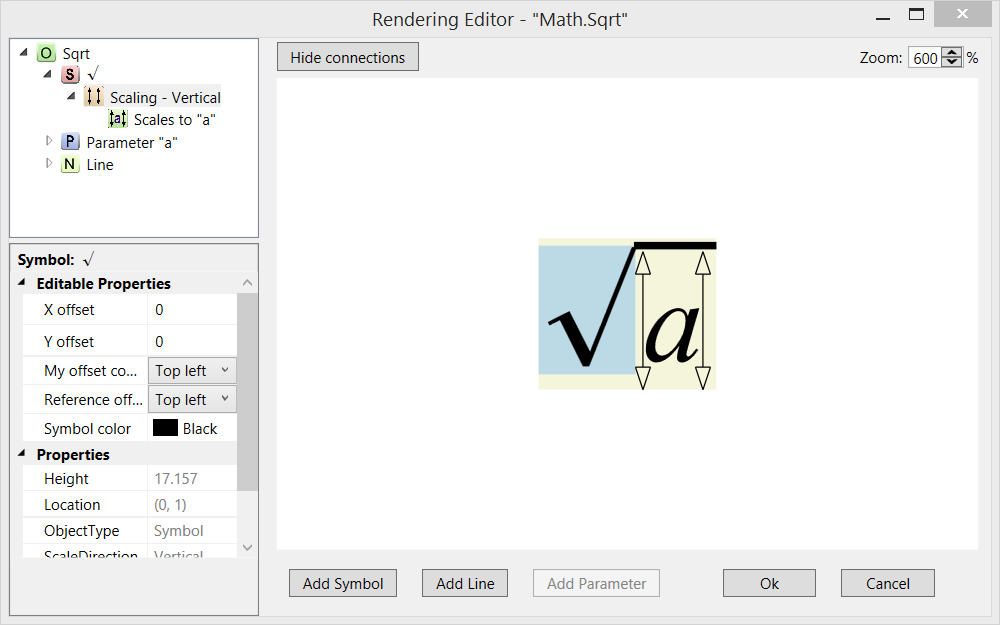
Task: Click the green N Line icon
Action: tap(70, 165)
